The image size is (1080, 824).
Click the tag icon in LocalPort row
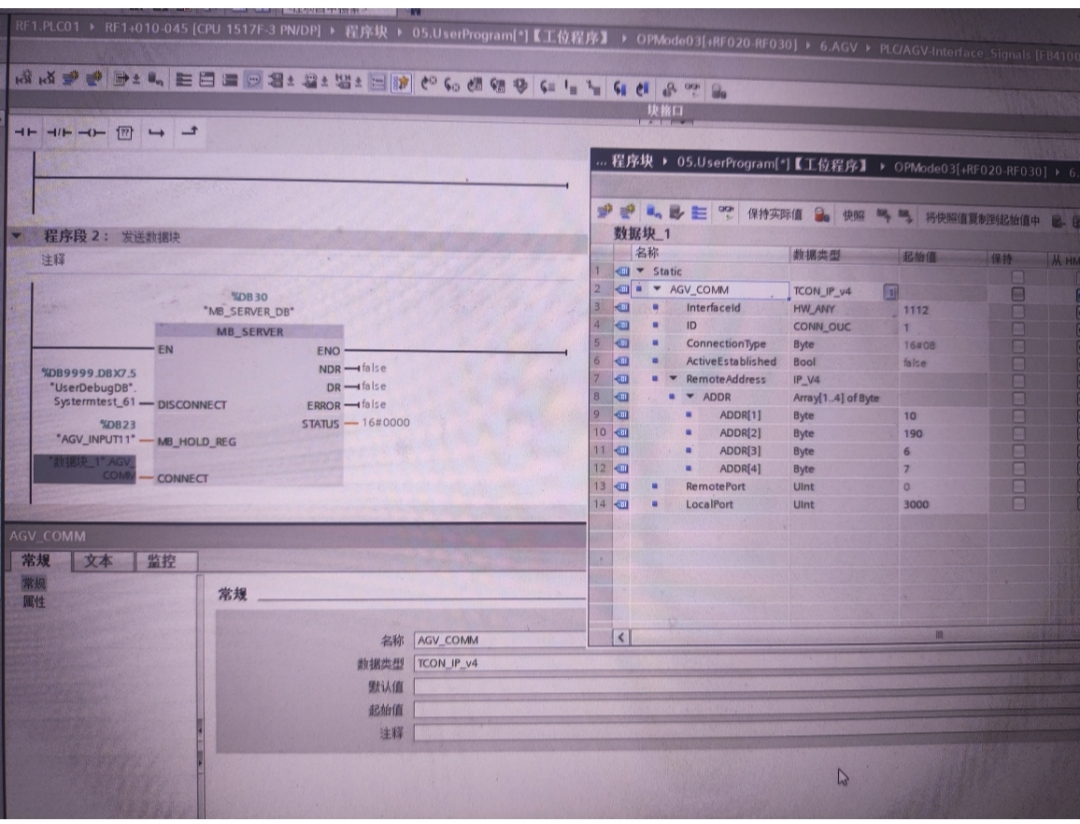pos(622,504)
